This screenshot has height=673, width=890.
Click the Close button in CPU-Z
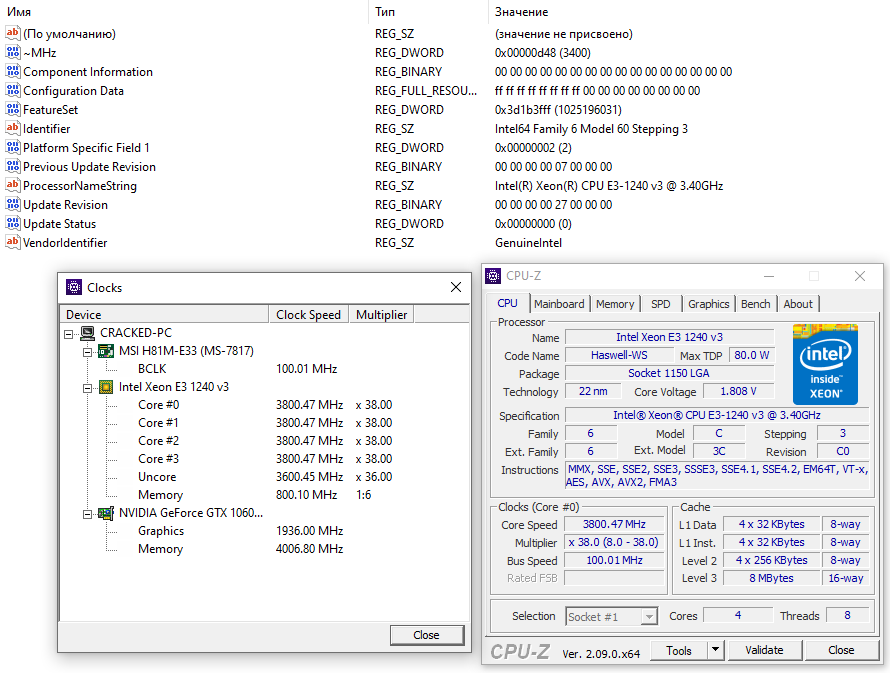[x=841, y=650]
